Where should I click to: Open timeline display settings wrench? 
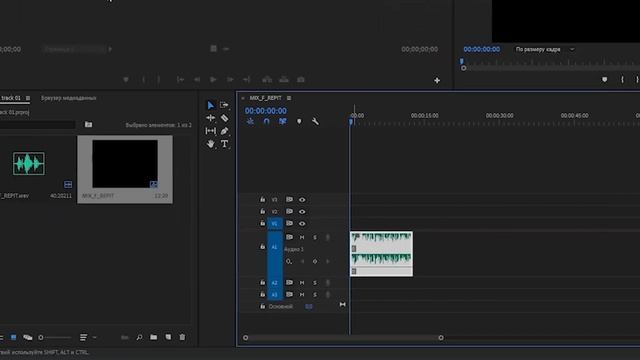tap(315, 122)
